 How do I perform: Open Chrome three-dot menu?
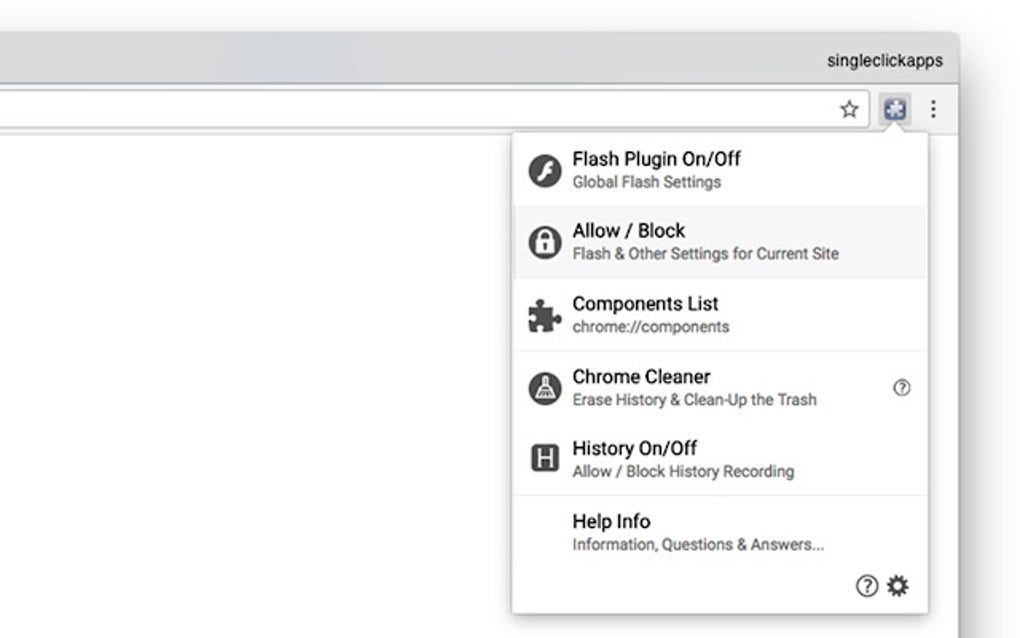click(933, 109)
